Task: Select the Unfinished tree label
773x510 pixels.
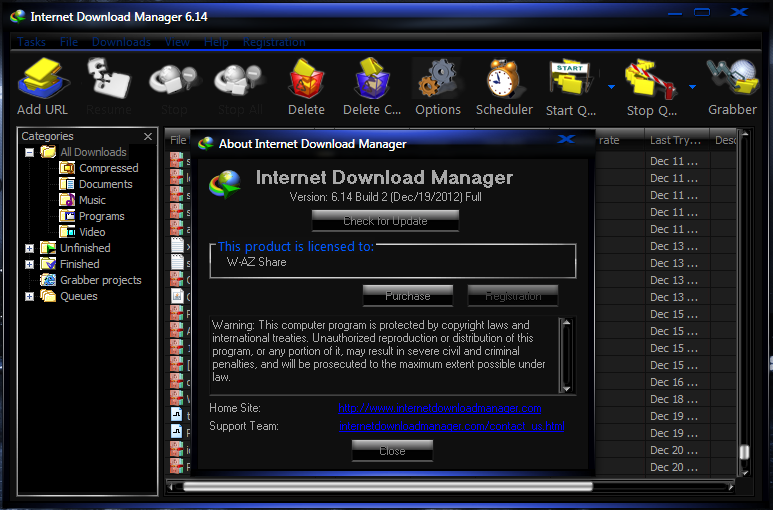Action: click(85, 248)
